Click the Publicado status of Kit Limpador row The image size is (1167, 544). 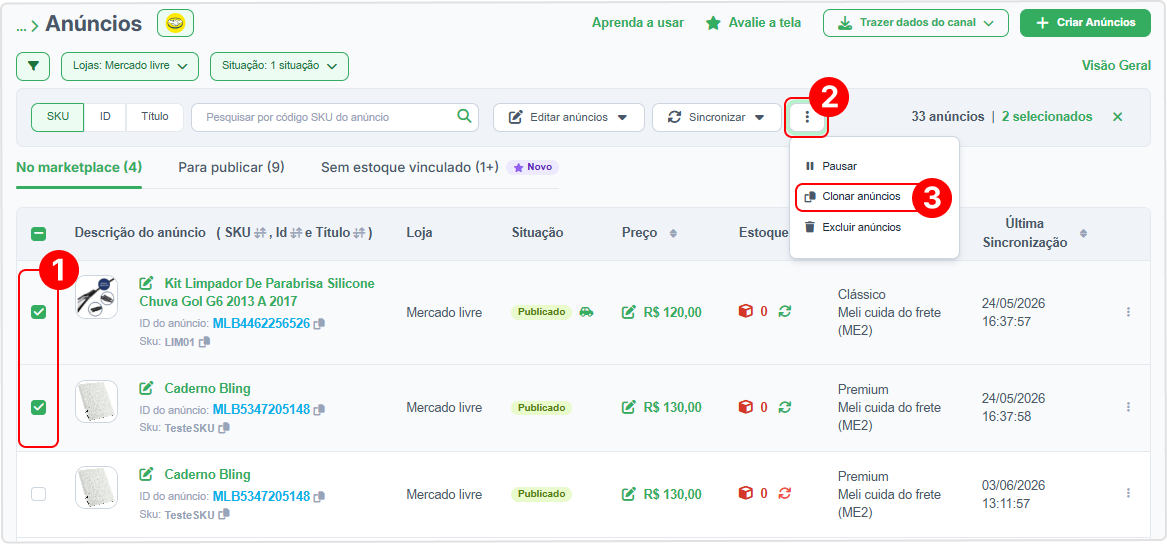point(541,312)
